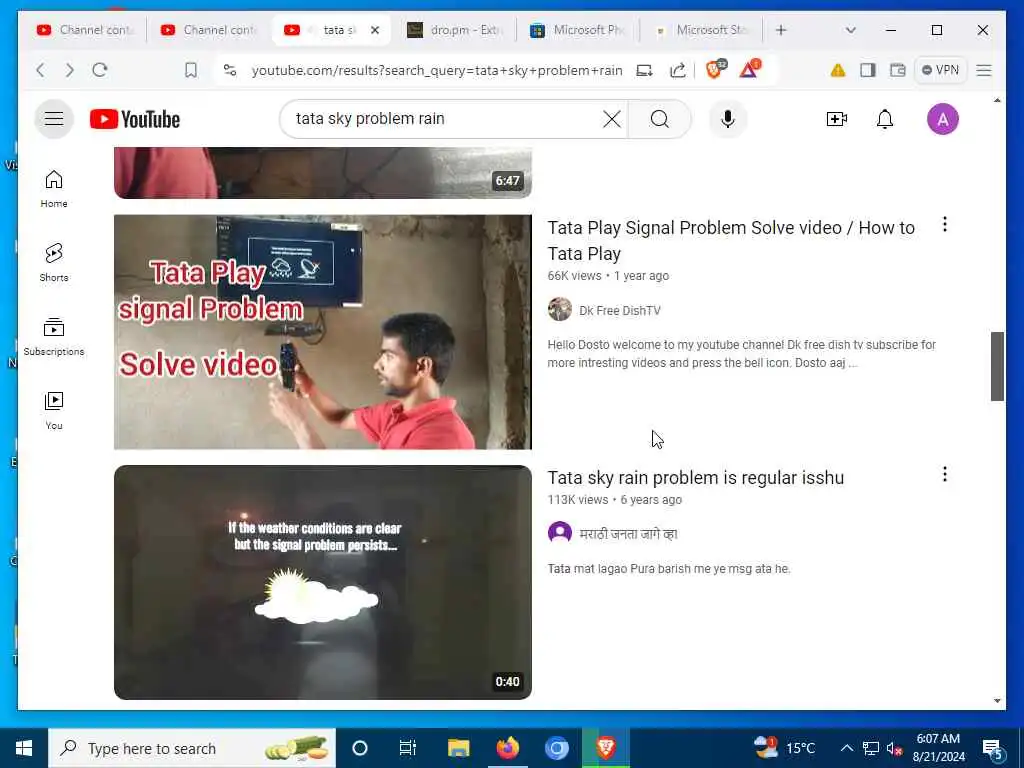Open Shorts in the YouTube sidebar

54,263
